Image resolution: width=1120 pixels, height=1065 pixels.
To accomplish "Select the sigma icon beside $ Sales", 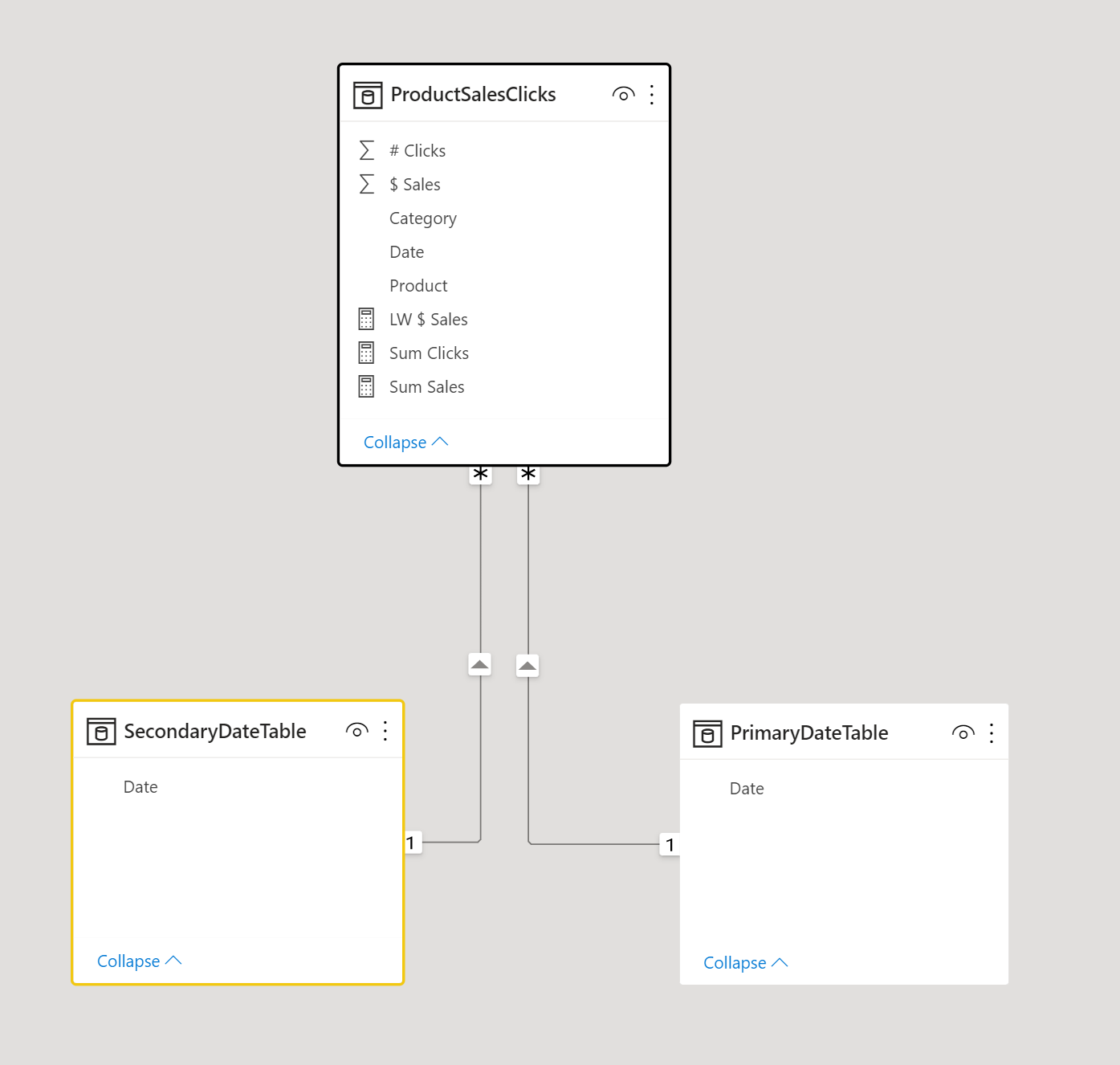I will [x=367, y=184].
